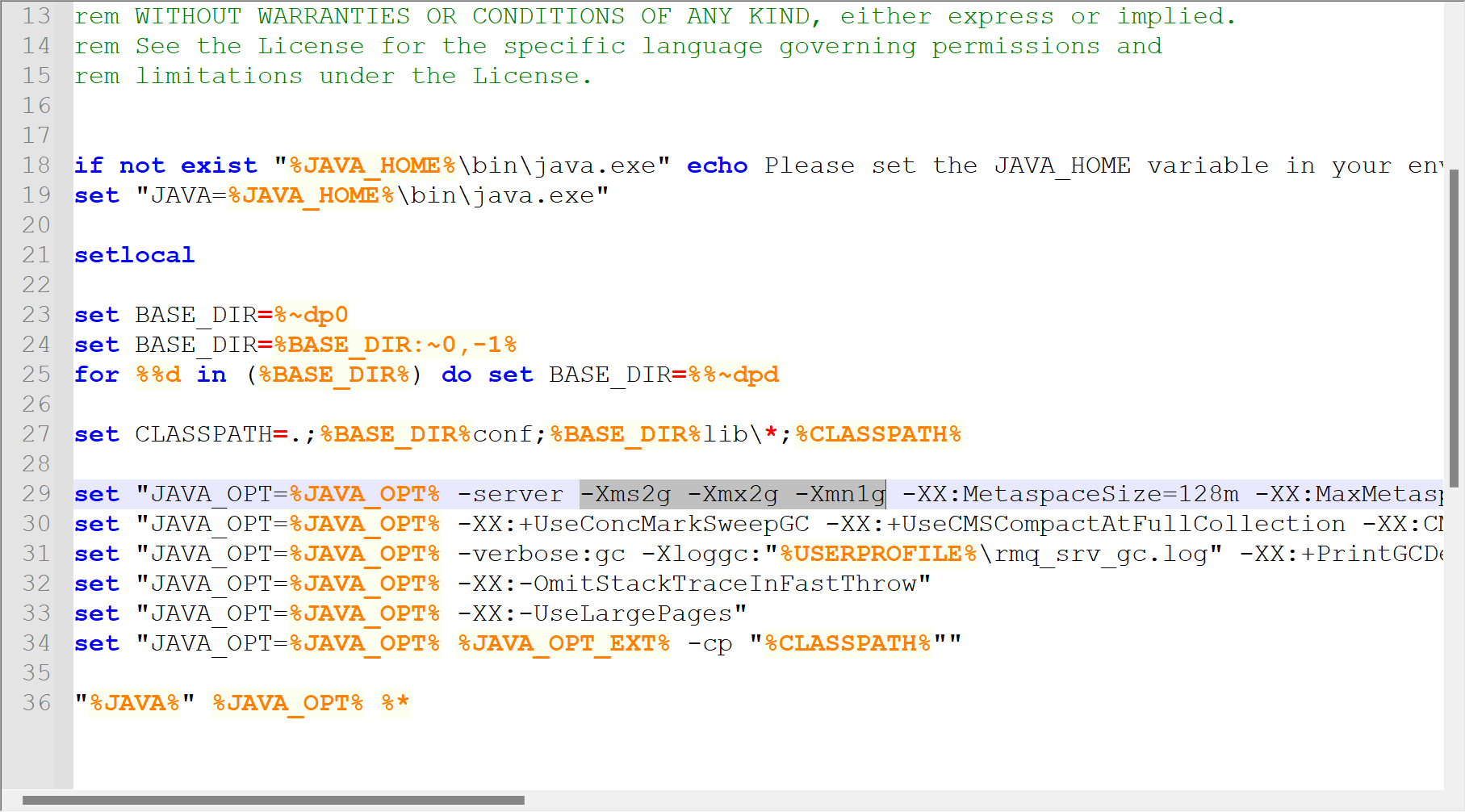Click '%*' on line 36

tap(396, 703)
